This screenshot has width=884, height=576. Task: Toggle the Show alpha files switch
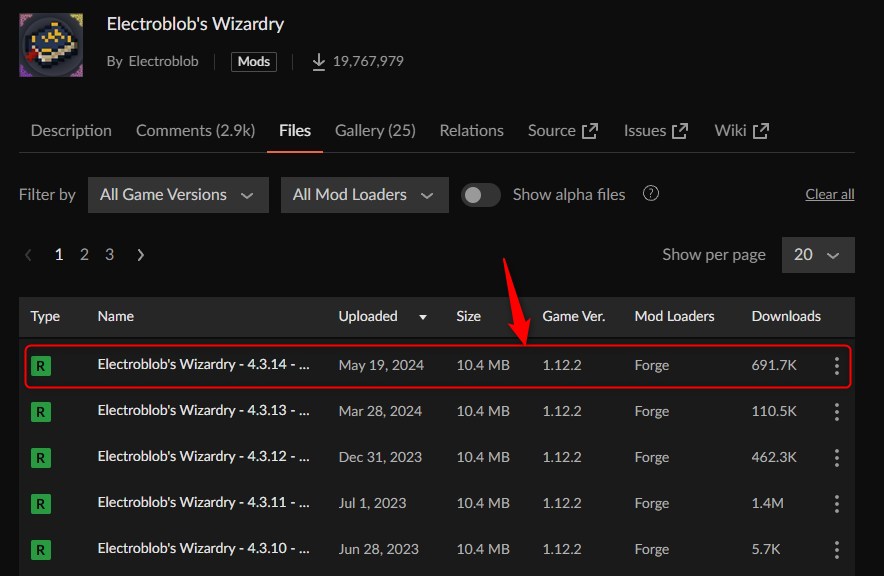pyautogui.click(x=480, y=195)
